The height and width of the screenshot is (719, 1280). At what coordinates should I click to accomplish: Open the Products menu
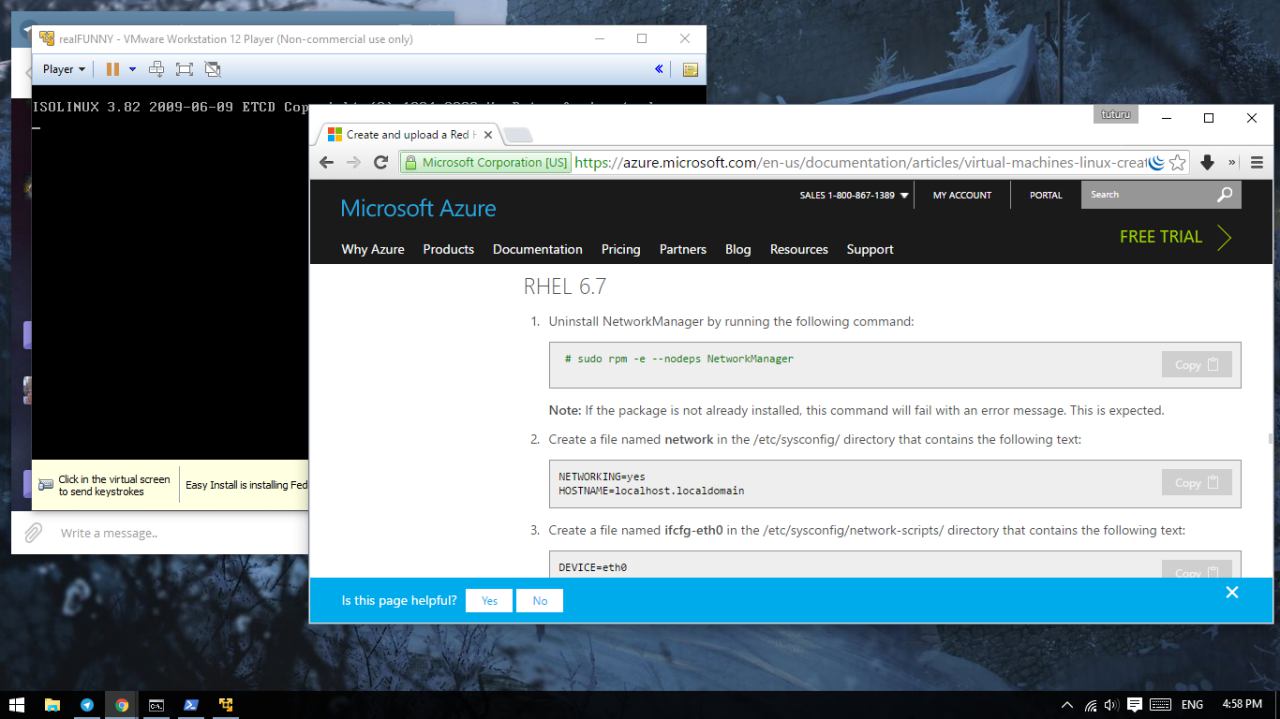(x=448, y=249)
